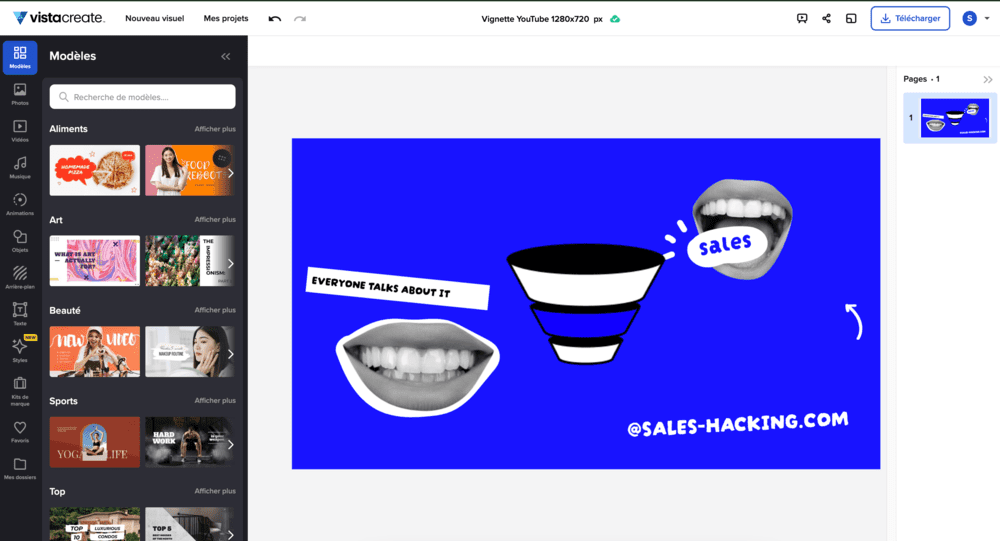Open the Texte sidebar tab
The height and width of the screenshot is (541, 1000).
(x=20, y=315)
